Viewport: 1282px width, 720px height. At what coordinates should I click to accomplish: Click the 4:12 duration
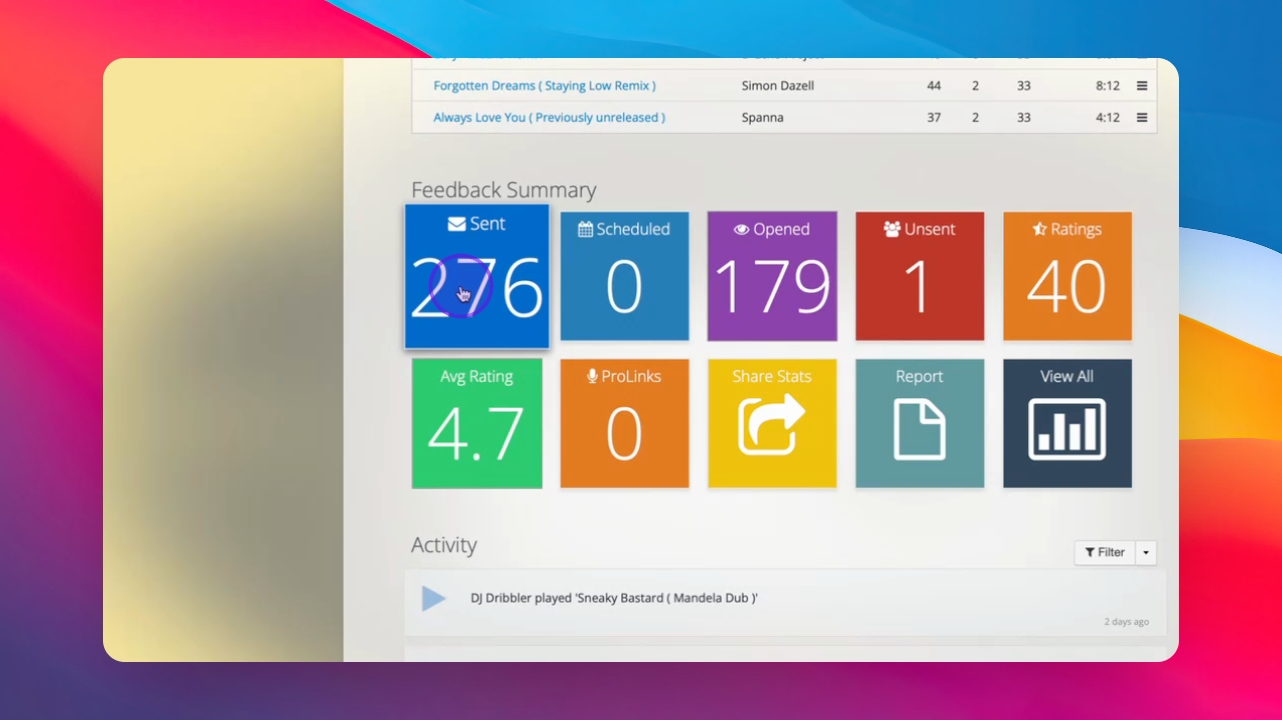coord(1107,118)
